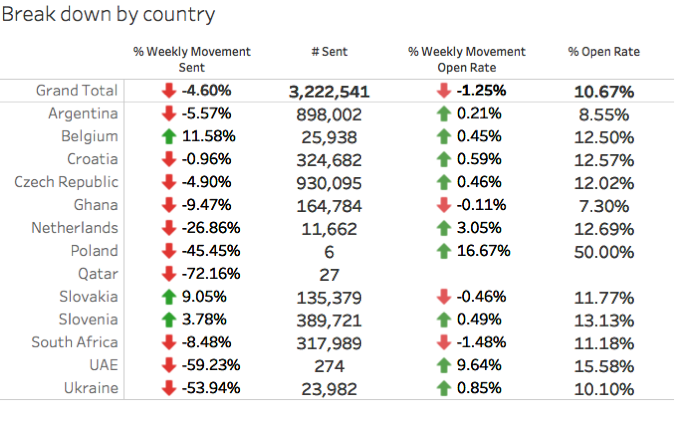The height and width of the screenshot is (436, 692).
Task: Click green up arrow next to Slovakia 9.05%
Action: click(x=169, y=297)
